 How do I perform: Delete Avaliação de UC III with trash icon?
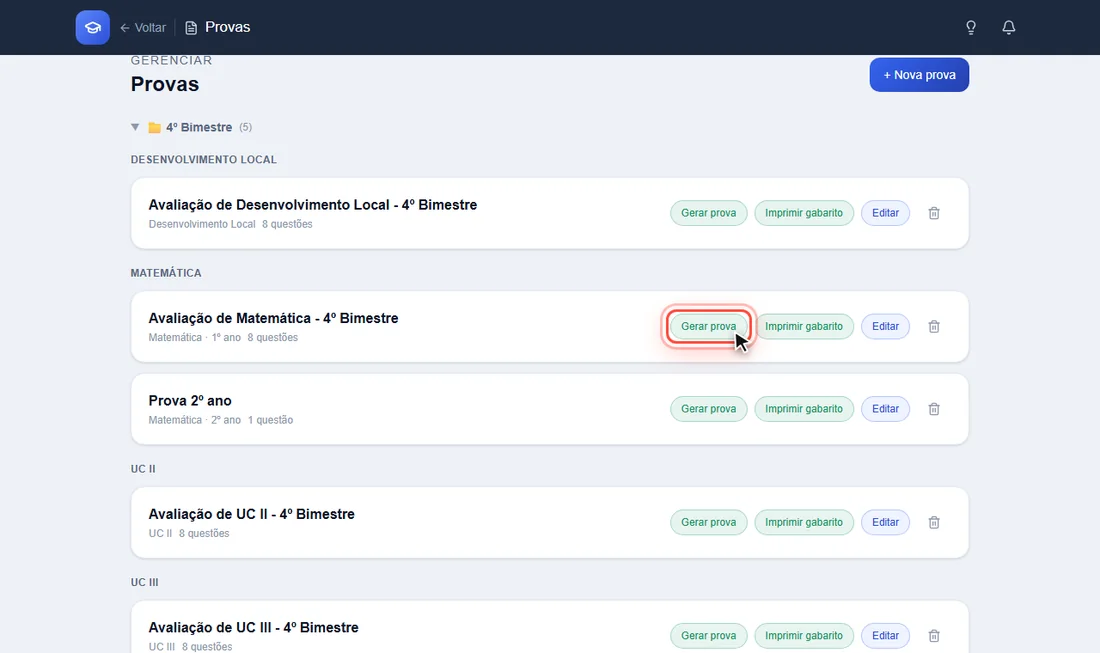click(934, 636)
